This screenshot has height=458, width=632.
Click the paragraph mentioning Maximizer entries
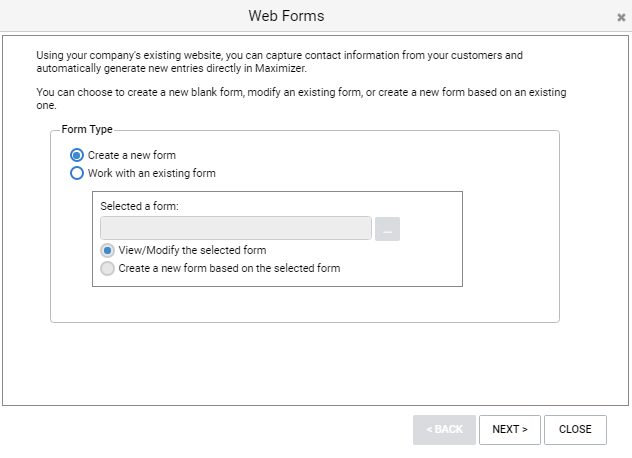tap(279, 62)
